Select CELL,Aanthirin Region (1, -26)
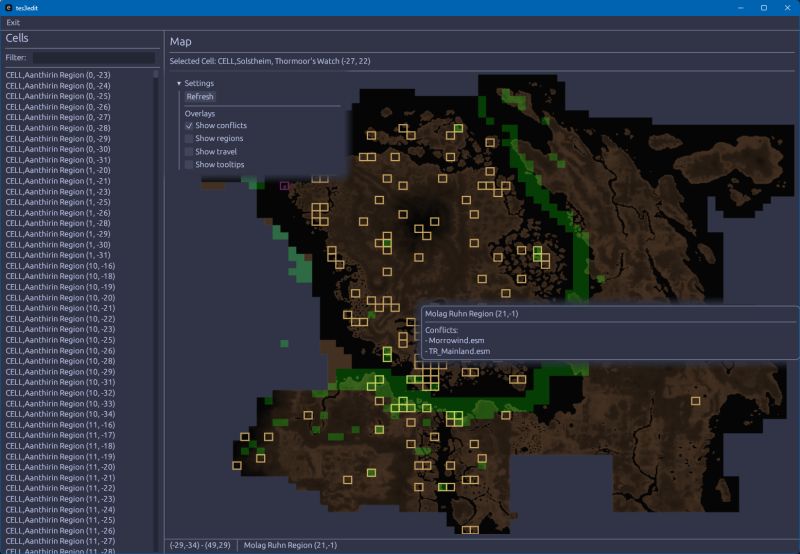This screenshot has height=554, width=800. click(x=58, y=213)
